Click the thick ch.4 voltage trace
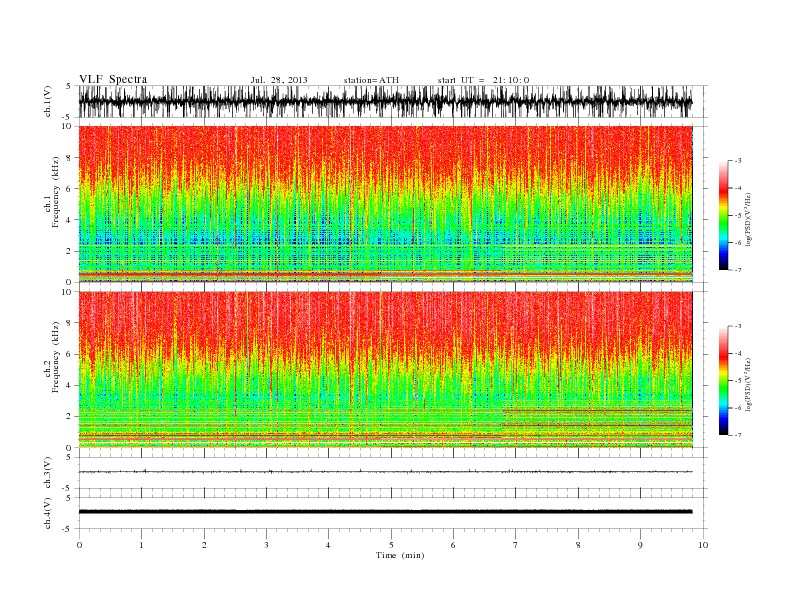The width and height of the screenshot is (792, 612). (x=385, y=512)
